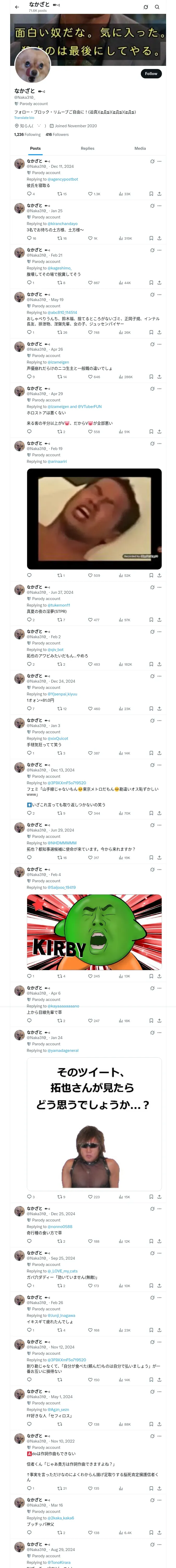Repost the Jan 25 reply to @kiranchandayo
This screenshot has width=176, height=1568.
[61, 239]
